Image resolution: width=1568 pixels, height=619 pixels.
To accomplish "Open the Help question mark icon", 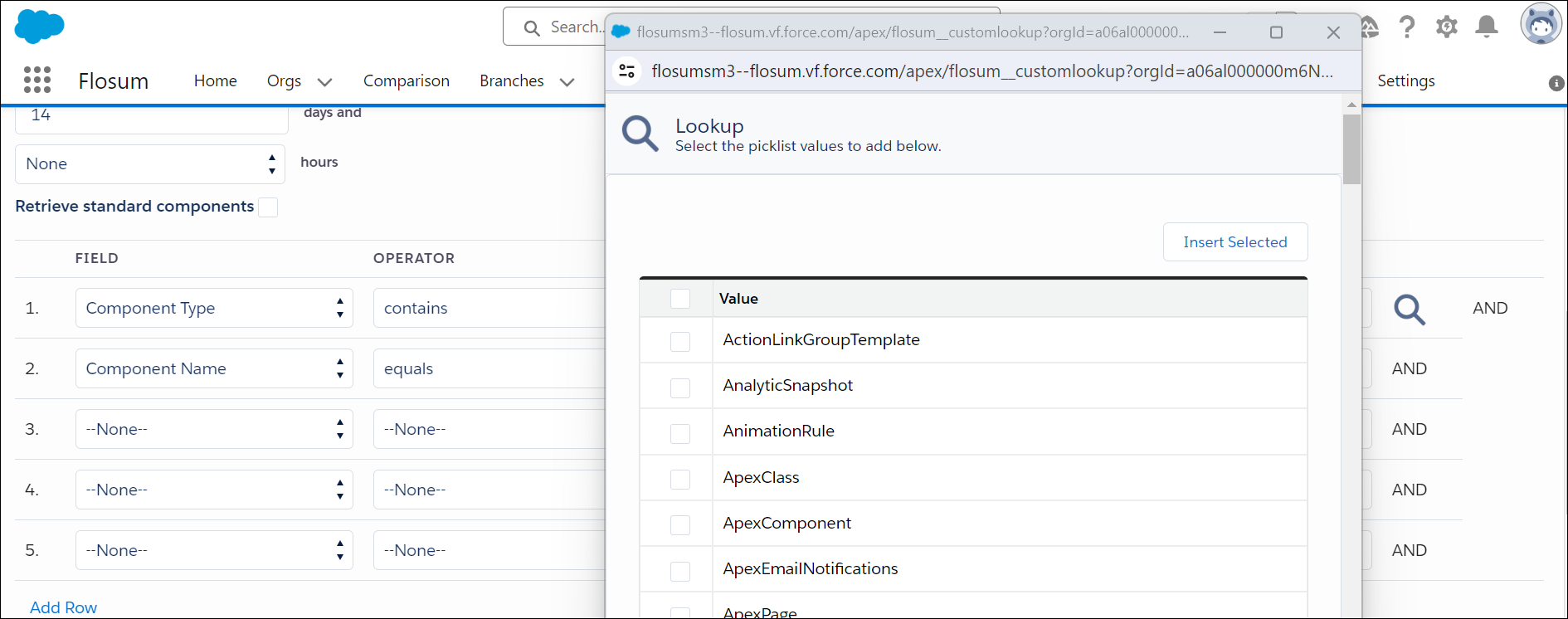I will tap(1407, 27).
